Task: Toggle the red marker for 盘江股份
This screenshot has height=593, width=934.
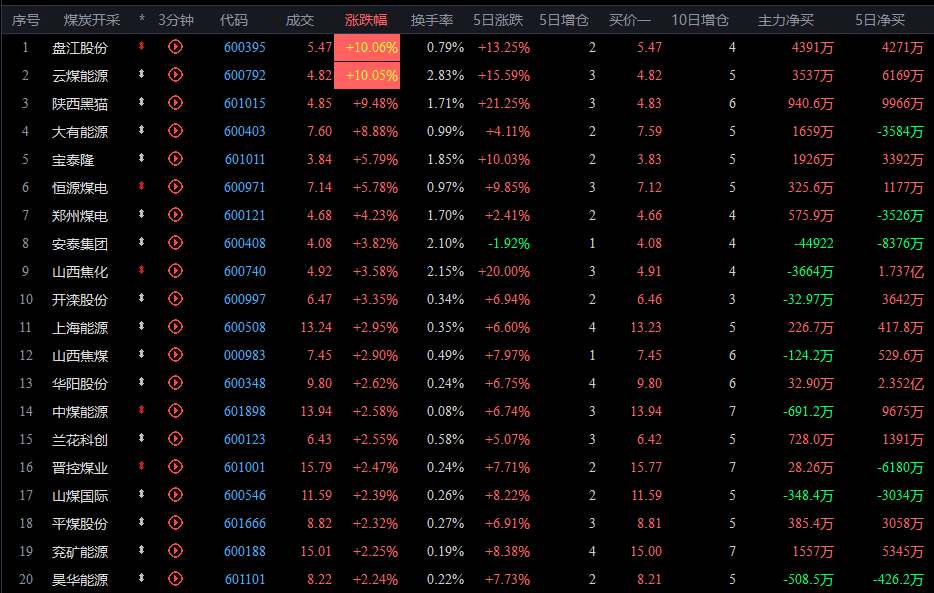Action: click(142, 47)
